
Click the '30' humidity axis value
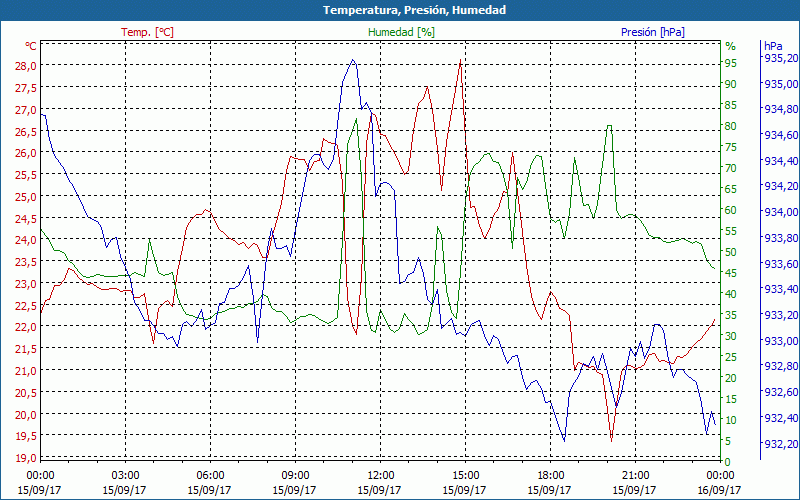[x=731, y=336]
